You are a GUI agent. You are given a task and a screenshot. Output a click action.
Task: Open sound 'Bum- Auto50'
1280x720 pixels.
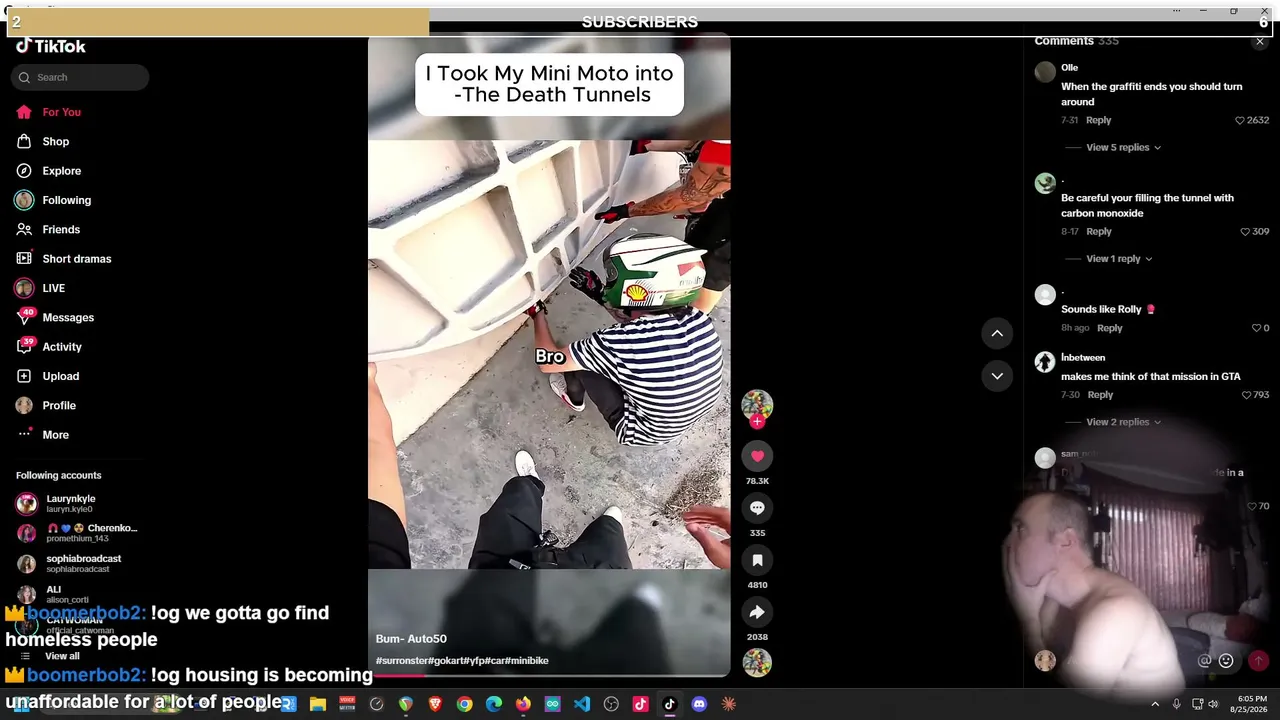(x=411, y=639)
